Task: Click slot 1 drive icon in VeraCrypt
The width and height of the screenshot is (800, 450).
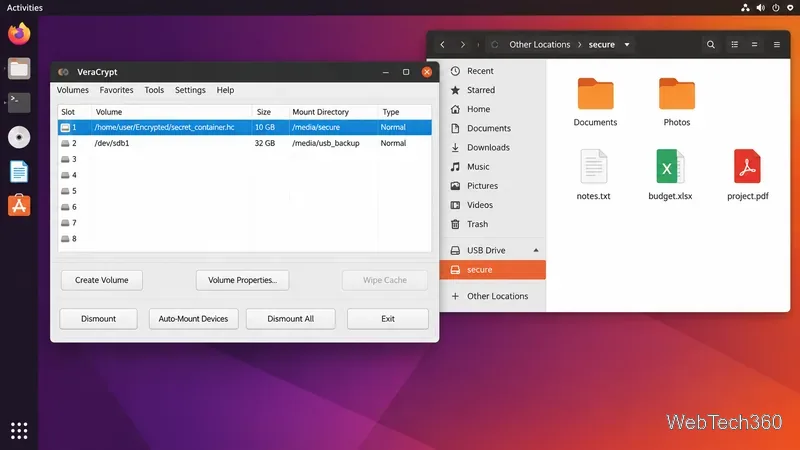Action: tap(65, 128)
